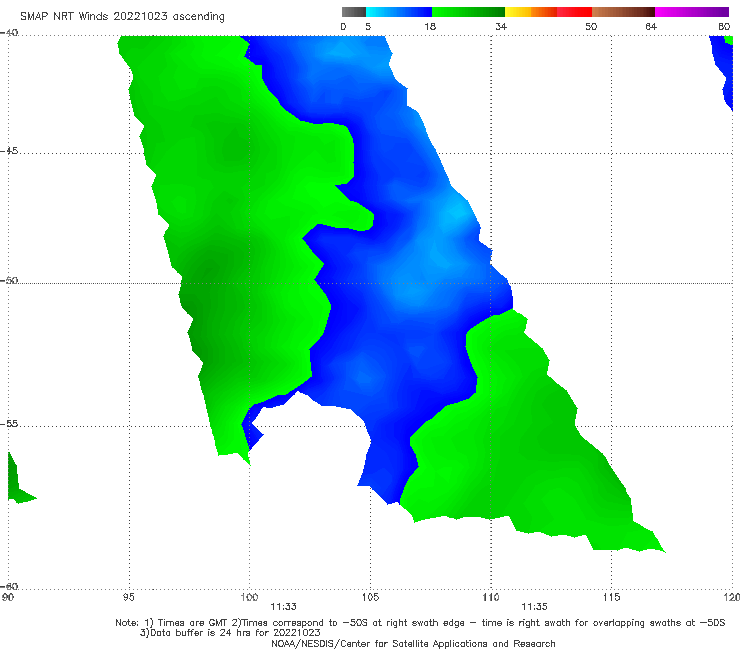Click the longitude label '105'
The height and width of the screenshot is (650, 740).
point(370,598)
